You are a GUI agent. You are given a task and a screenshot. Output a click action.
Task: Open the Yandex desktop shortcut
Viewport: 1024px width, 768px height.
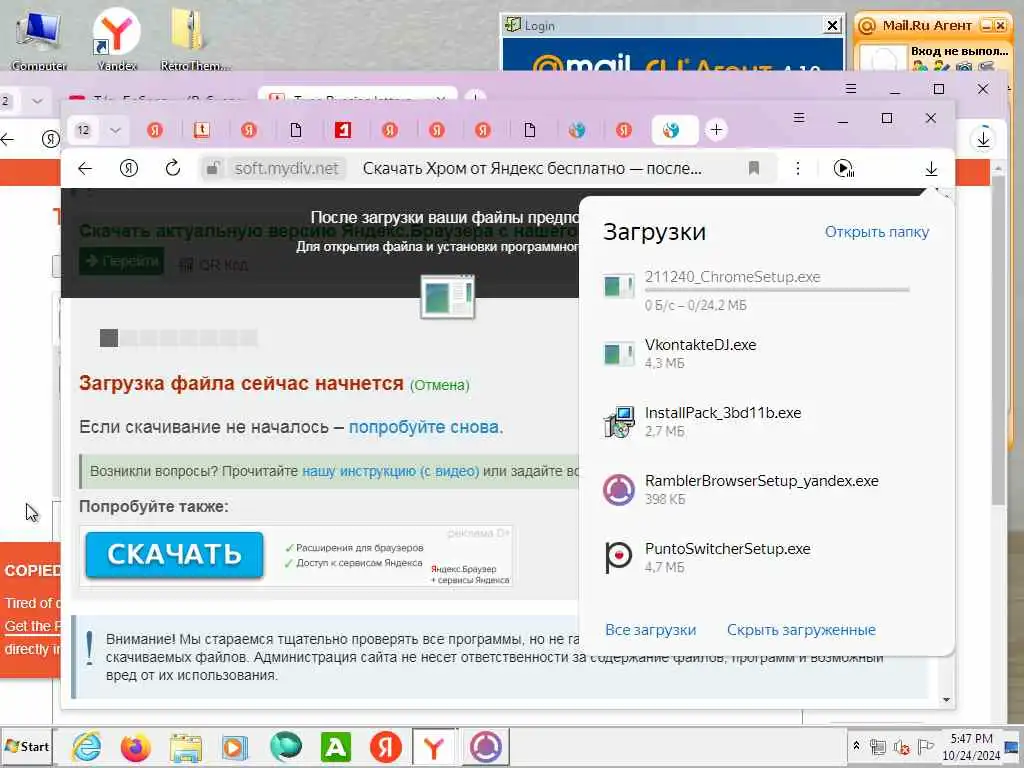(116, 39)
